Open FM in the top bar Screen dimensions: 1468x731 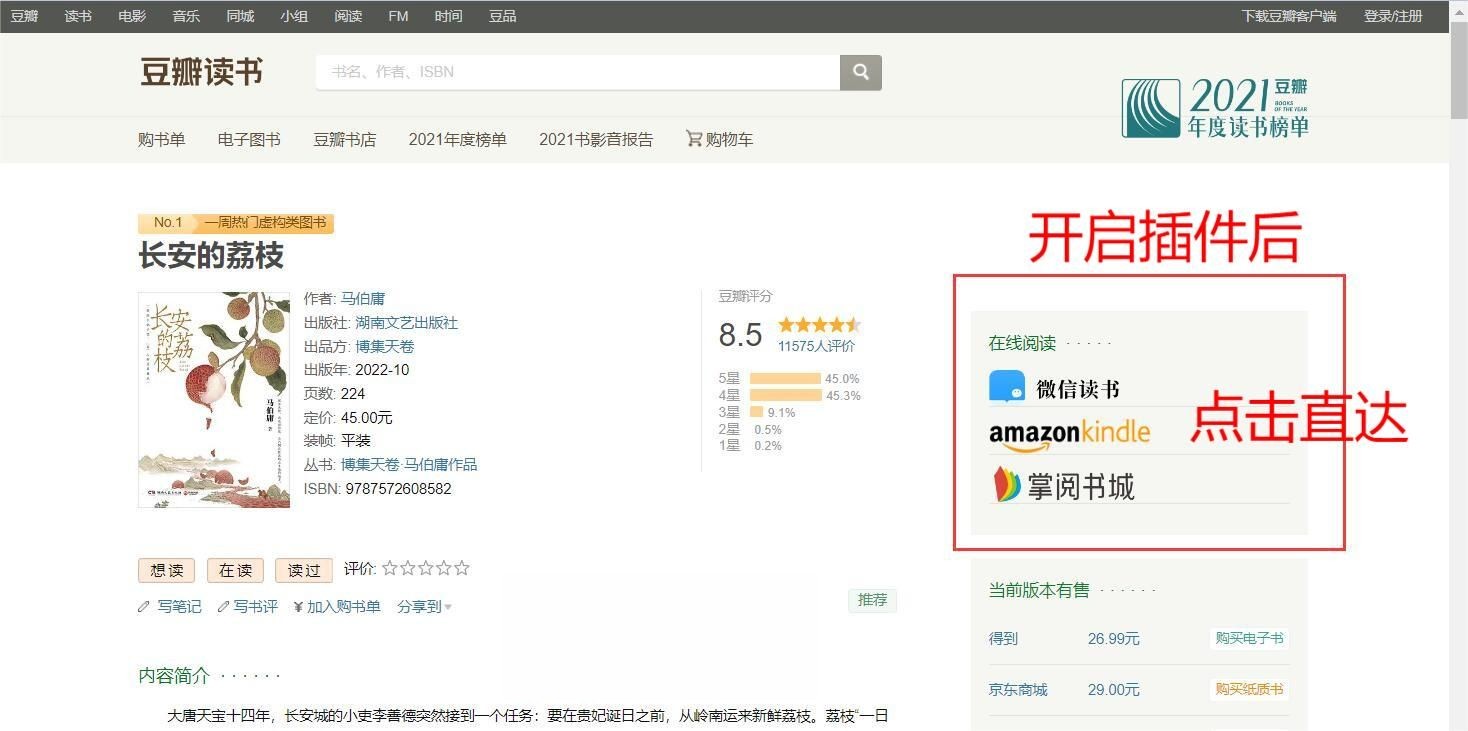398,16
